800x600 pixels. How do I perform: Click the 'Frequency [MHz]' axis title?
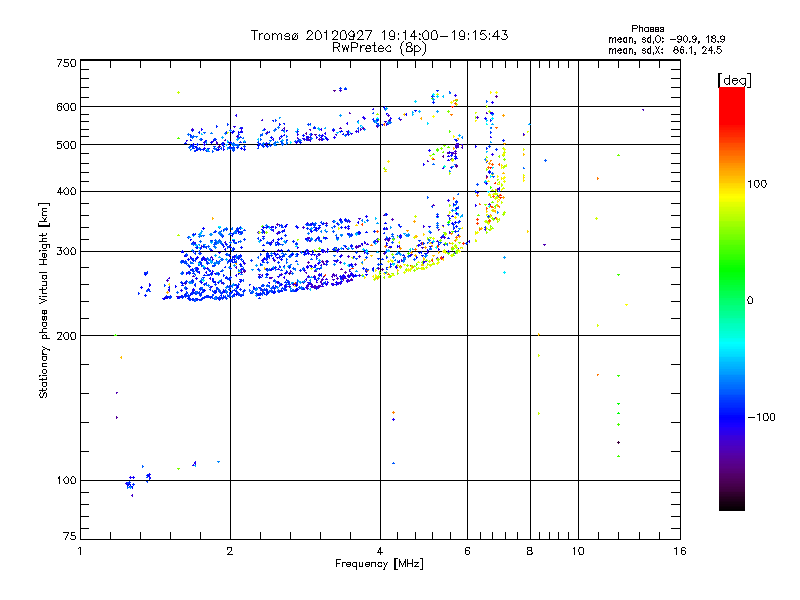coord(379,564)
